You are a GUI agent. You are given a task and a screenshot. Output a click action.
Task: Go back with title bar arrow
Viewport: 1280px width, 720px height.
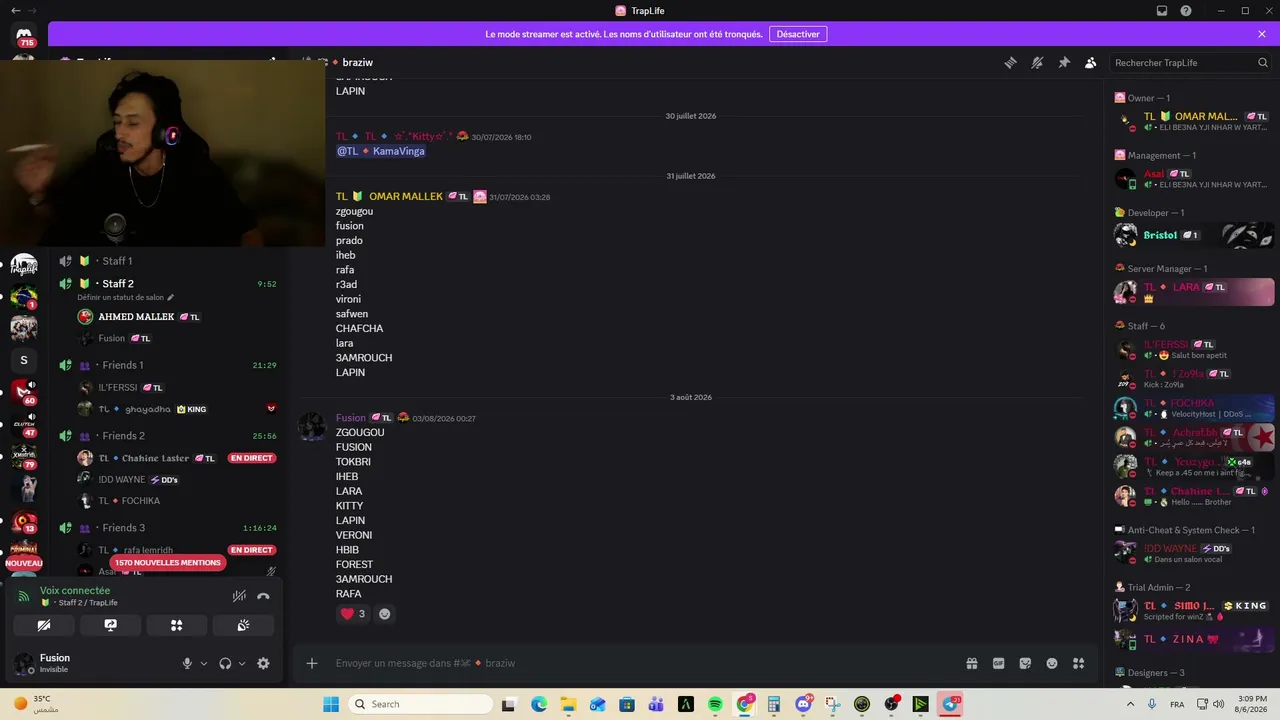click(15, 11)
